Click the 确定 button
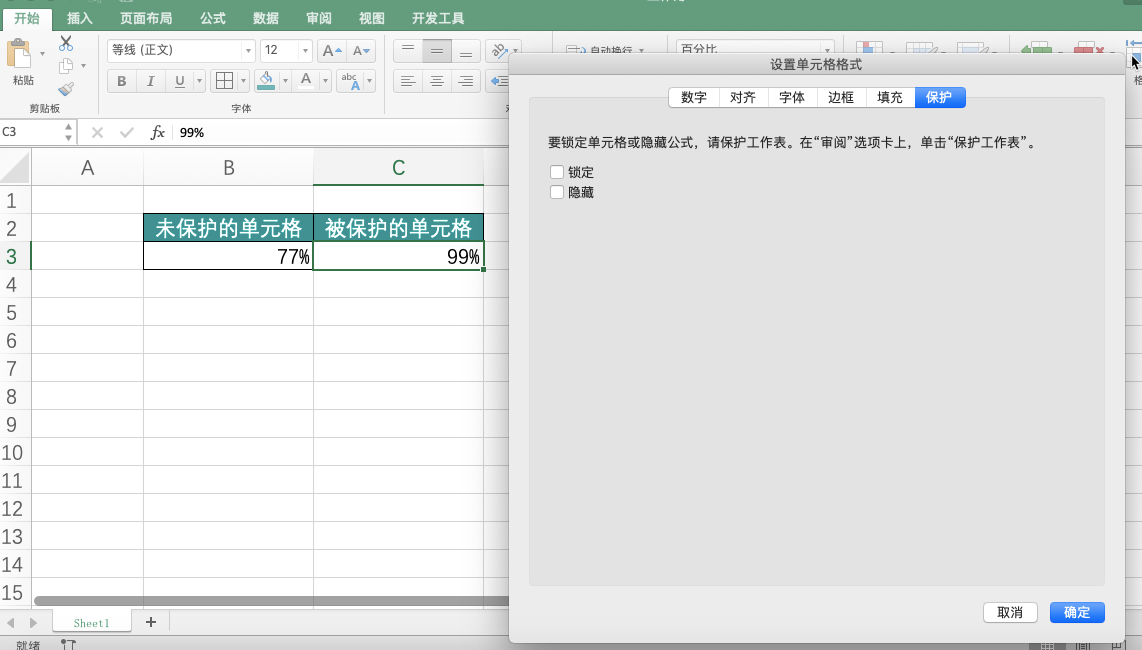1142x650 pixels. (1077, 612)
